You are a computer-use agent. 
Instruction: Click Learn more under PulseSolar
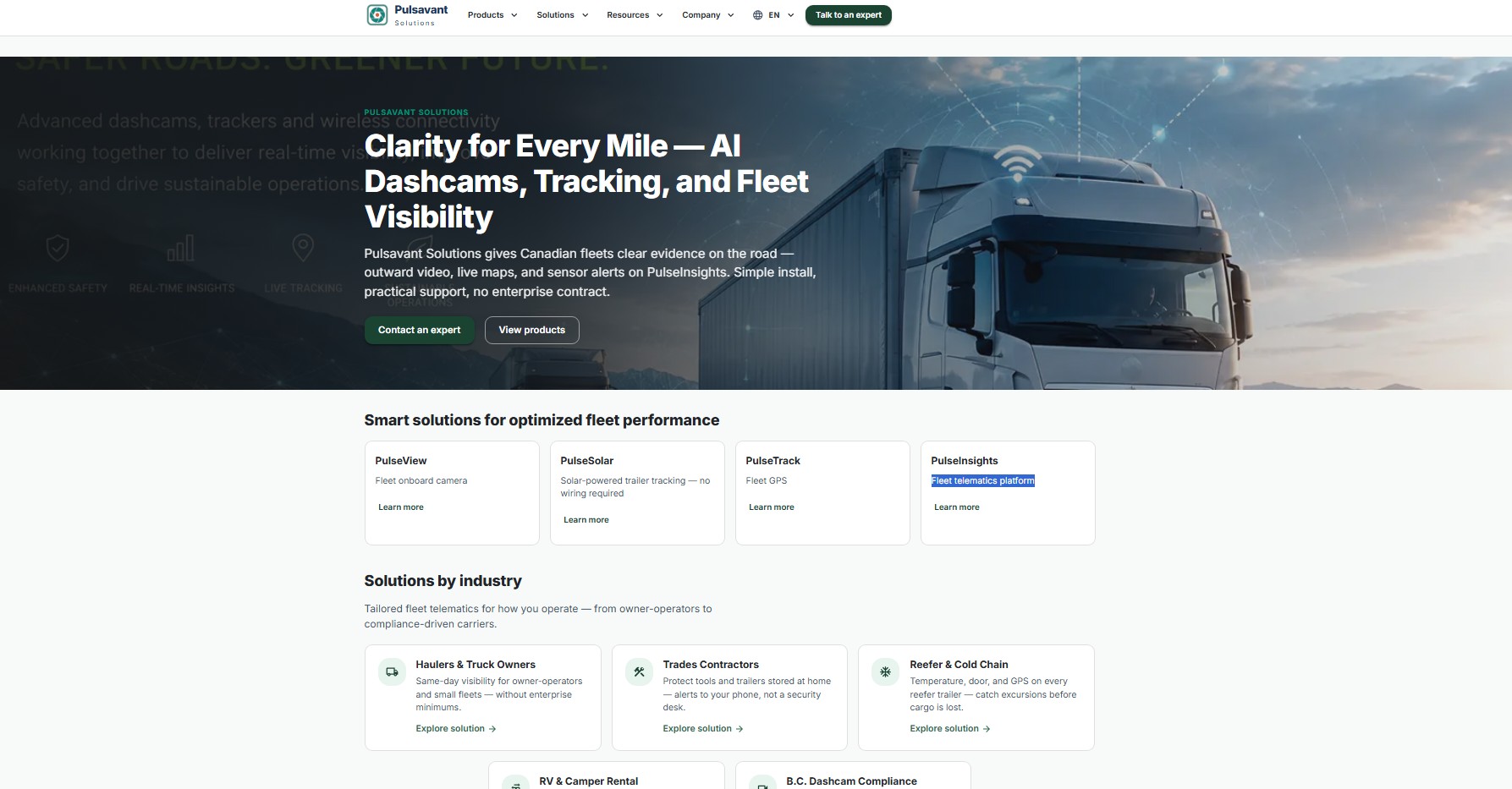point(586,520)
